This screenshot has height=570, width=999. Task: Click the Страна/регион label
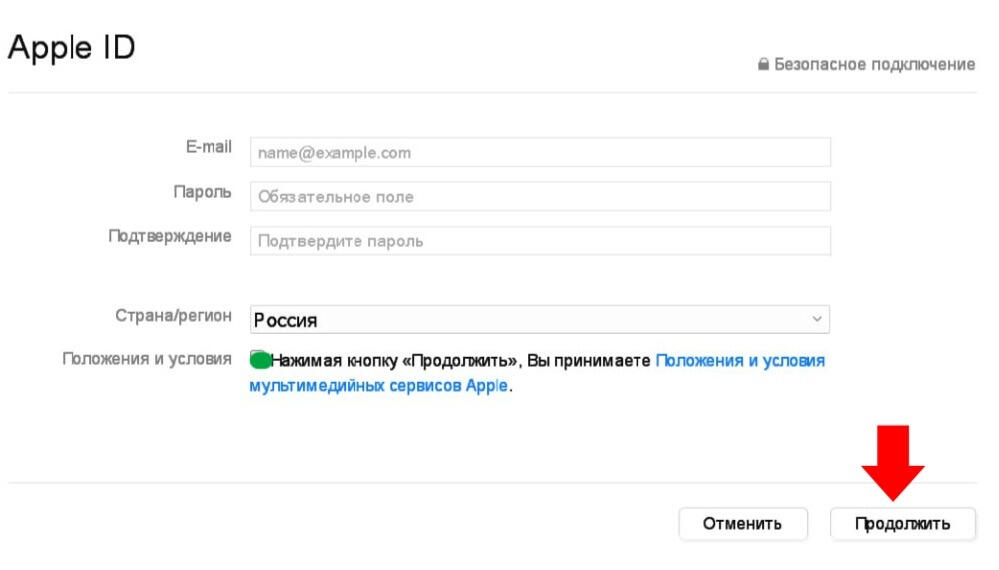coord(173,316)
